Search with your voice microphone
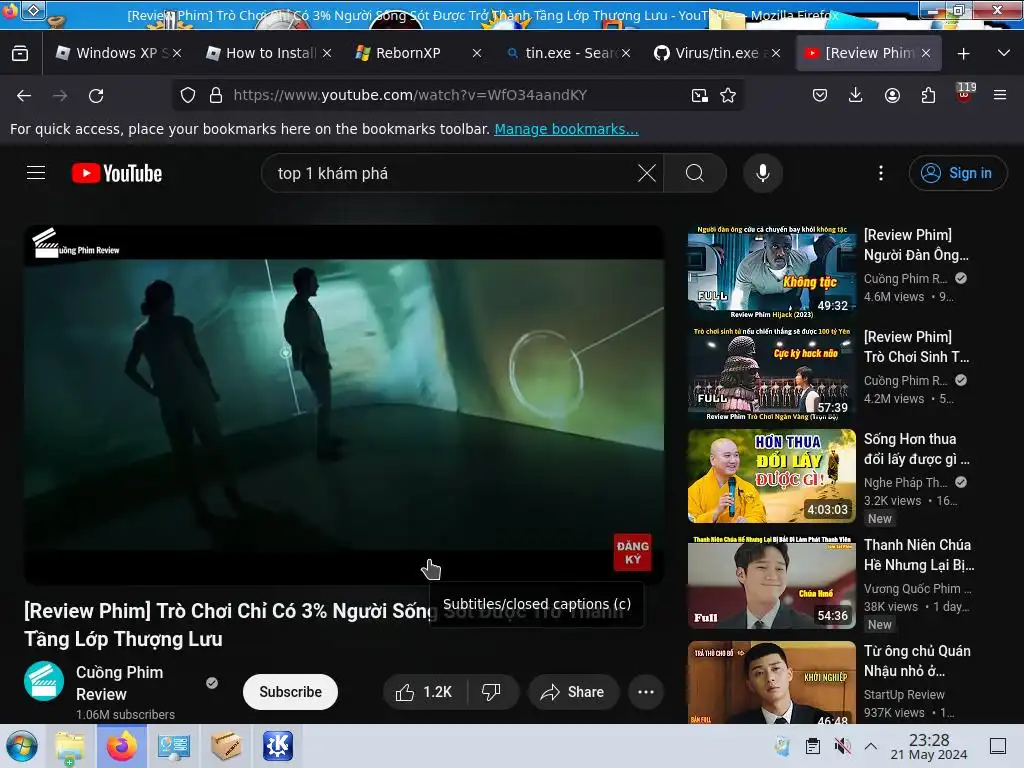The height and width of the screenshot is (768, 1024). click(x=763, y=173)
